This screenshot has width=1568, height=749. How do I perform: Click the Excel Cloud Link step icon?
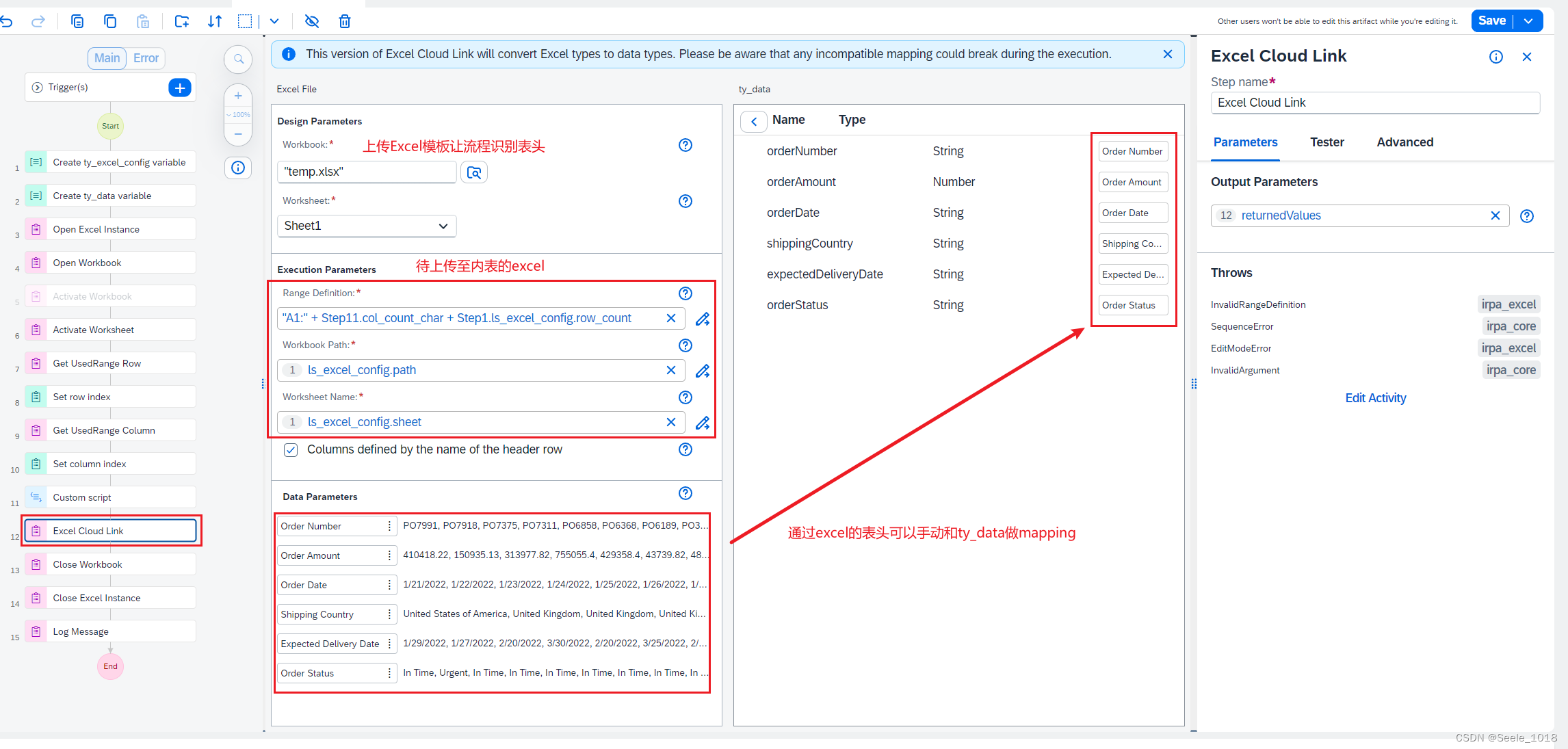point(36,530)
